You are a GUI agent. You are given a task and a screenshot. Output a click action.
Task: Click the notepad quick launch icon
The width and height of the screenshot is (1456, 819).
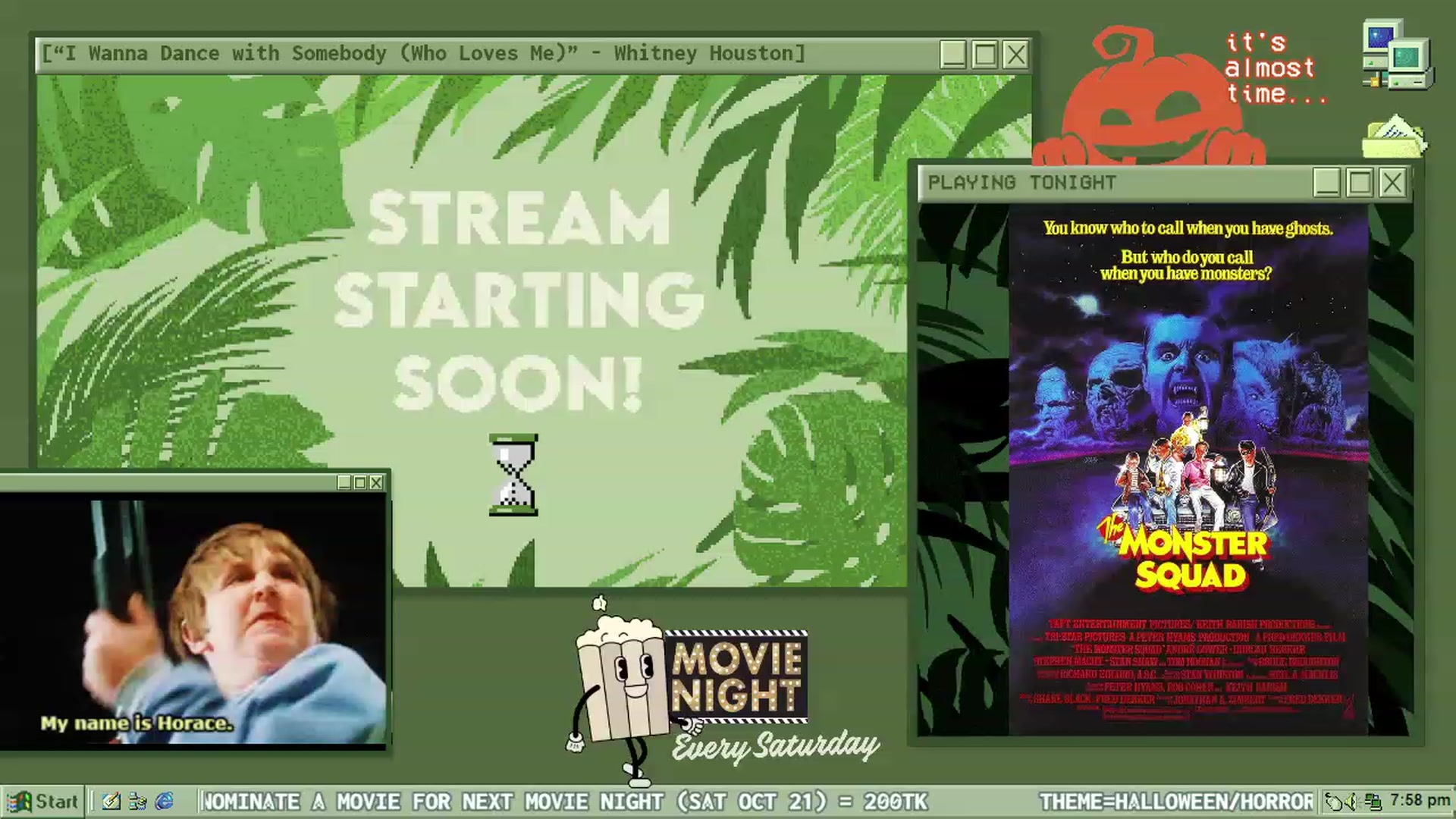[111, 802]
